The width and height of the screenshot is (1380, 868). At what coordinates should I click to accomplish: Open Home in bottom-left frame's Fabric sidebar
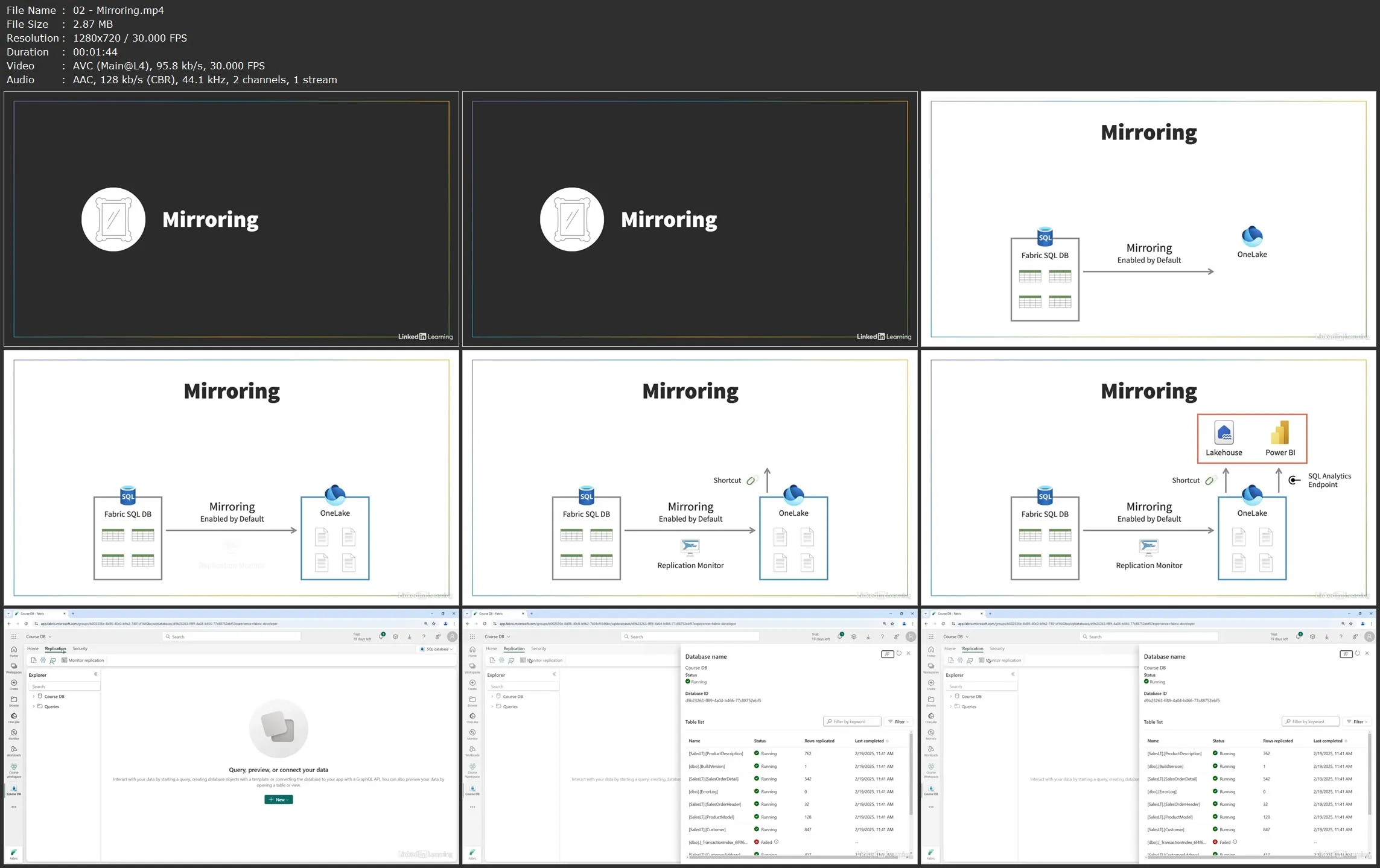coord(13,651)
